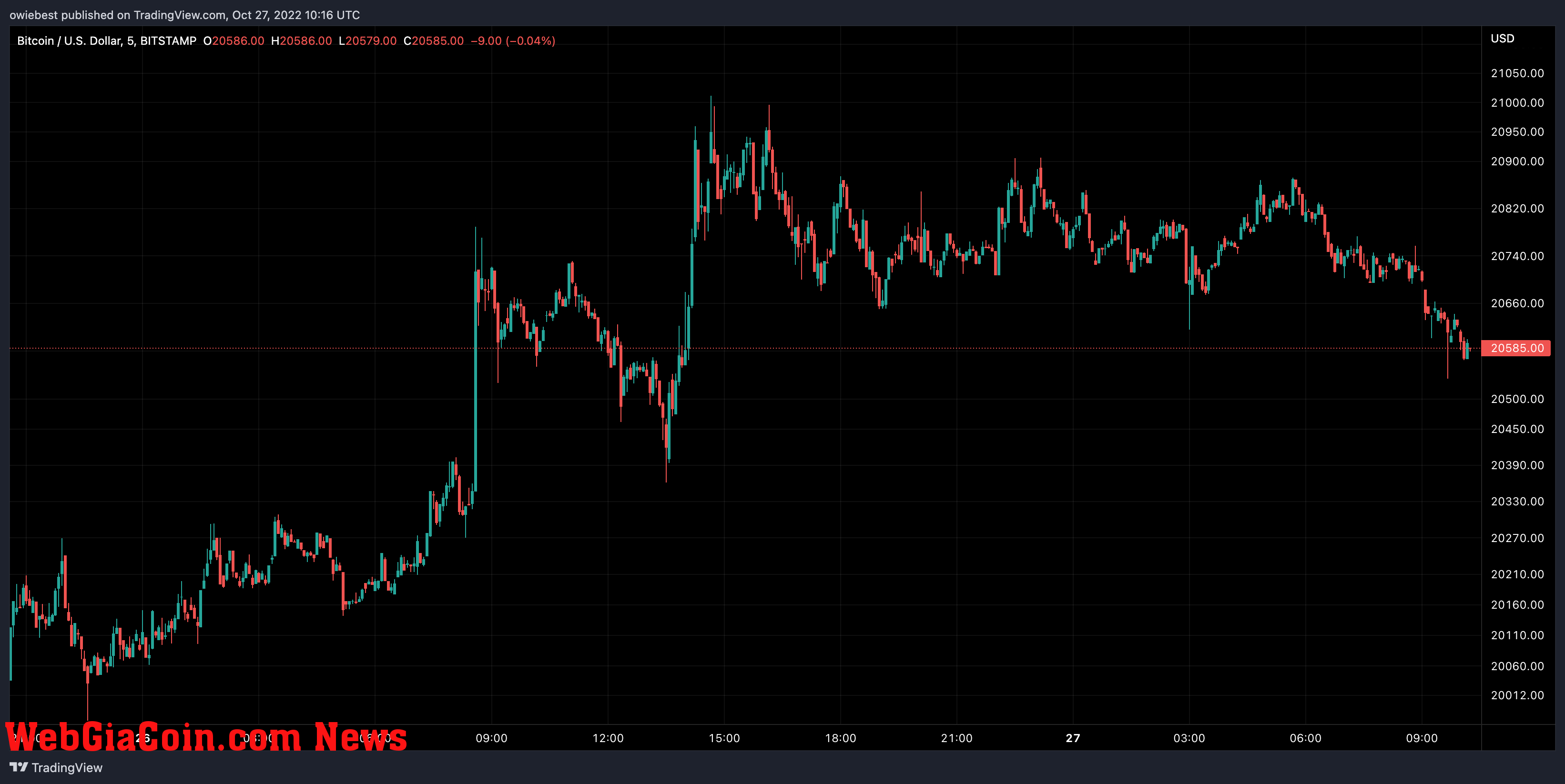Click the 18:00 time axis label
The height and width of the screenshot is (784, 1565).
click(x=840, y=738)
